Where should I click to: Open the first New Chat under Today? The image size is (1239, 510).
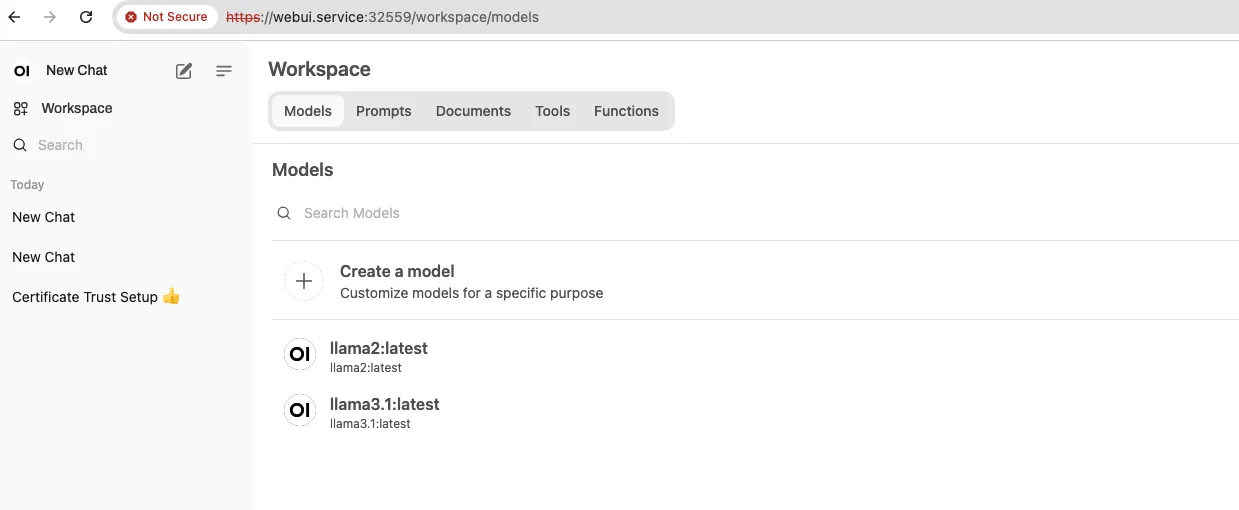pyautogui.click(x=124, y=217)
